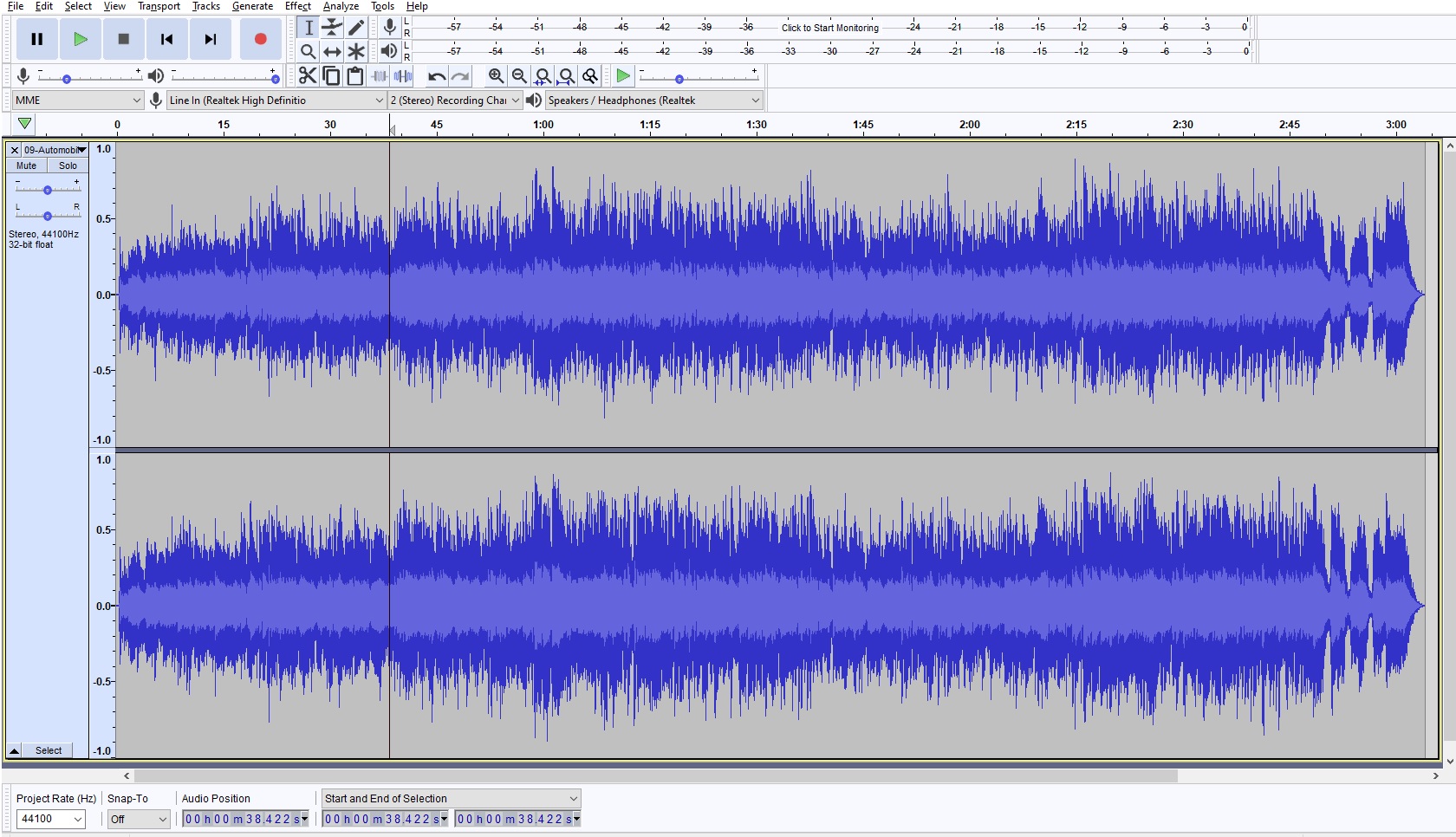Open the Transport menu

159,6
